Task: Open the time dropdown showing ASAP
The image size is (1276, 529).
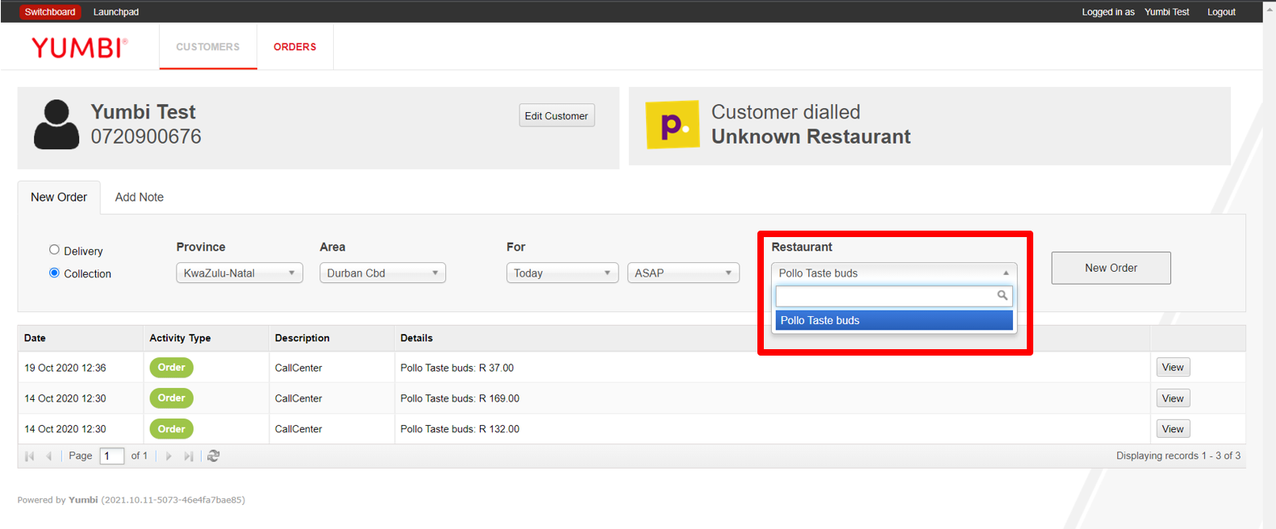Action: tap(683, 273)
